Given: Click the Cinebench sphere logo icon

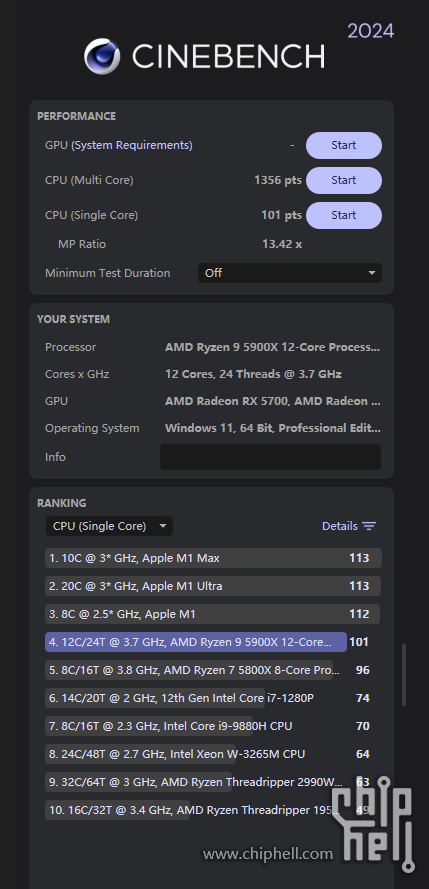Looking at the screenshot, I should [x=101, y=56].
